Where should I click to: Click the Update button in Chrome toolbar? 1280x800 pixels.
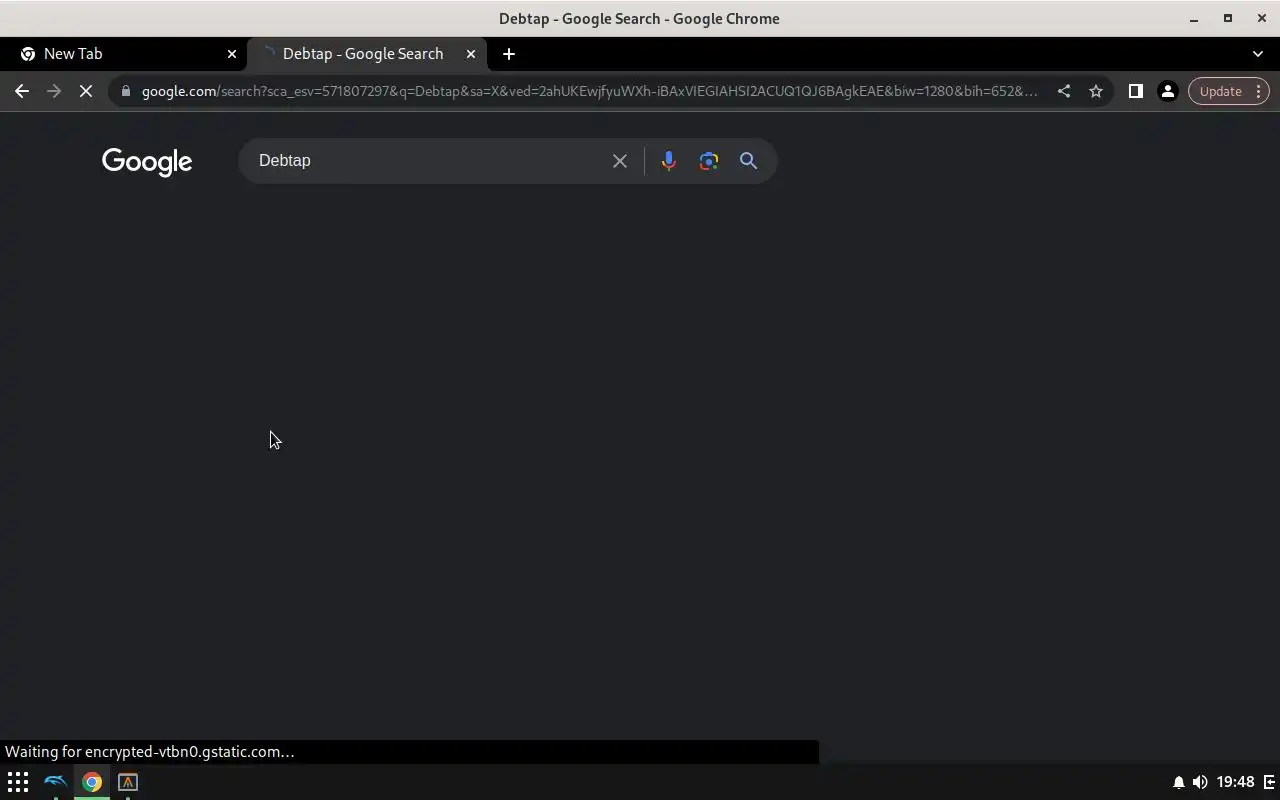click(1220, 91)
